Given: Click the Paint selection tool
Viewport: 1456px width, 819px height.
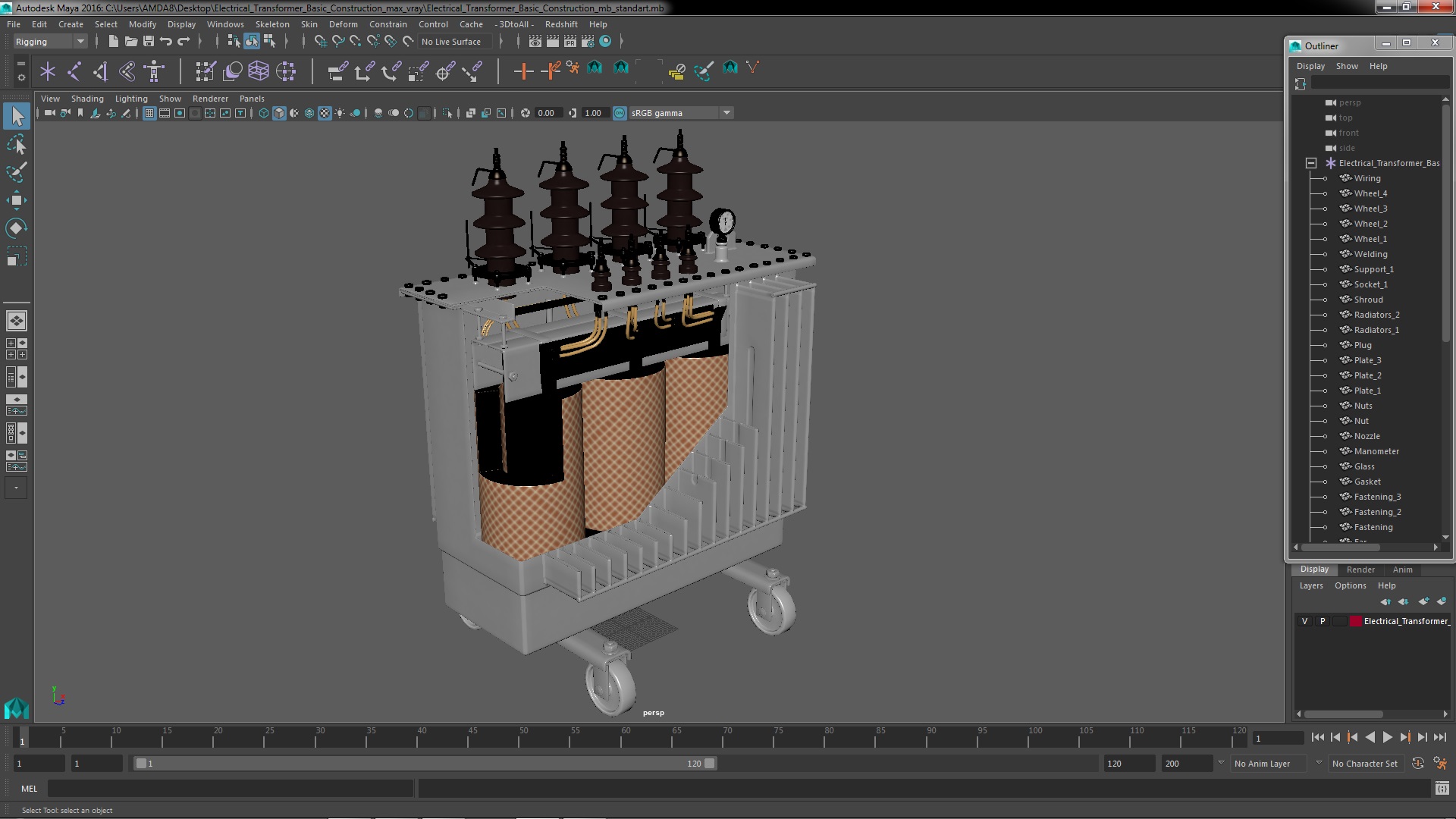Looking at the screenshot, I should tap(16, 172).
